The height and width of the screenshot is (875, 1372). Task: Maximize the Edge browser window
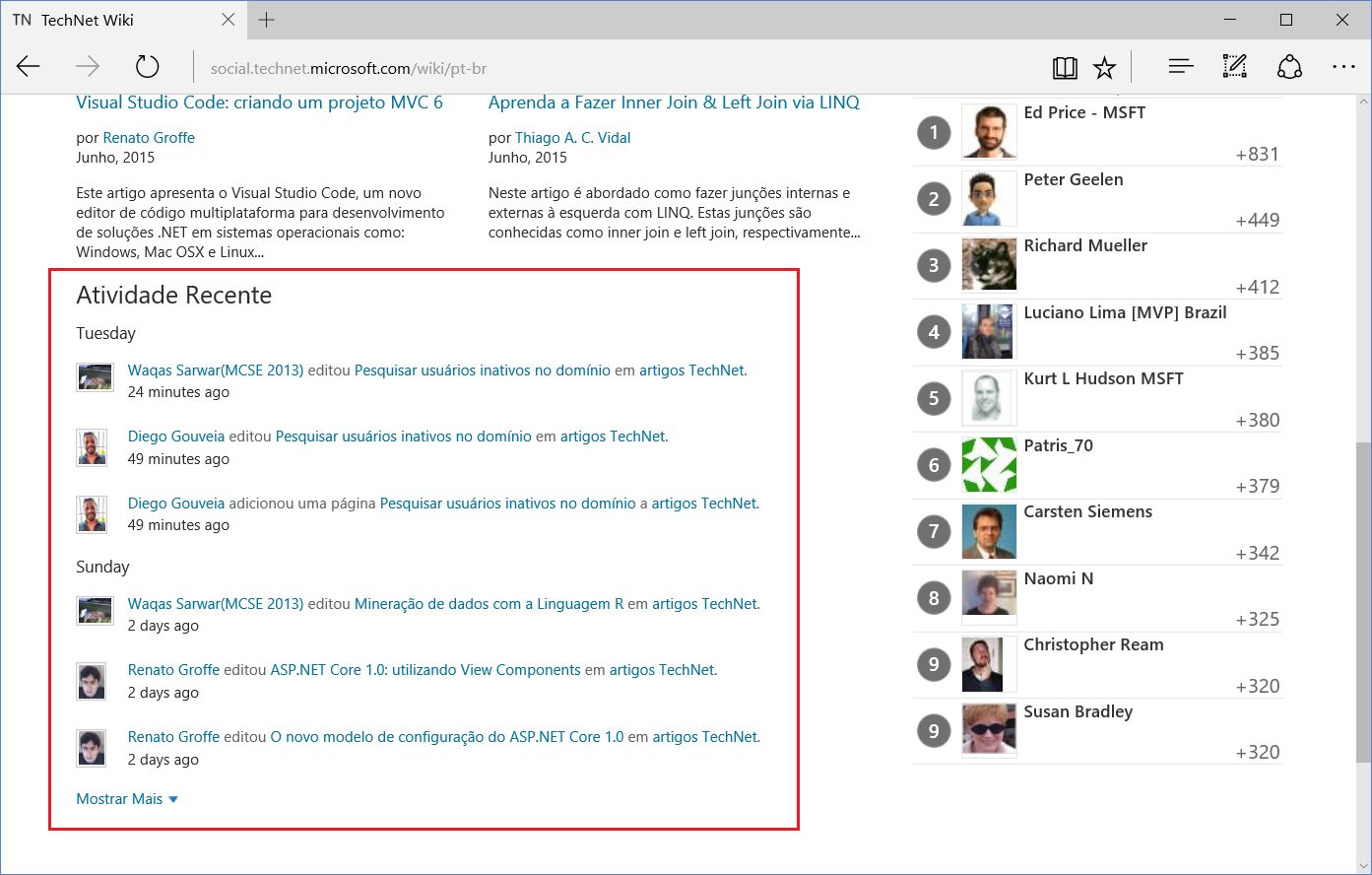tap(1286, 20)
